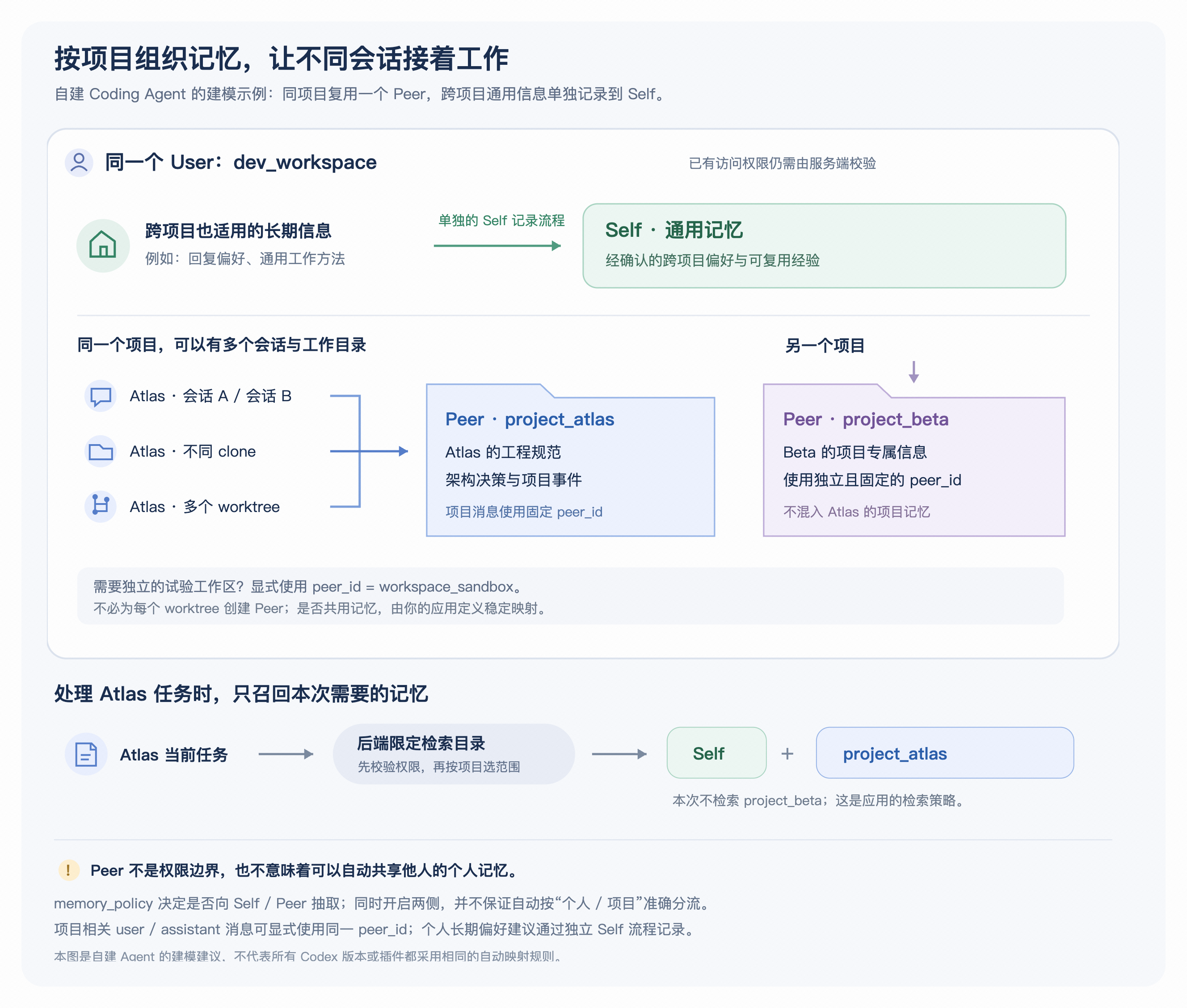Click the footer line starting 本图是自建 Agent
This screenshot has height=1008, width=1187.
click(308, 957)
